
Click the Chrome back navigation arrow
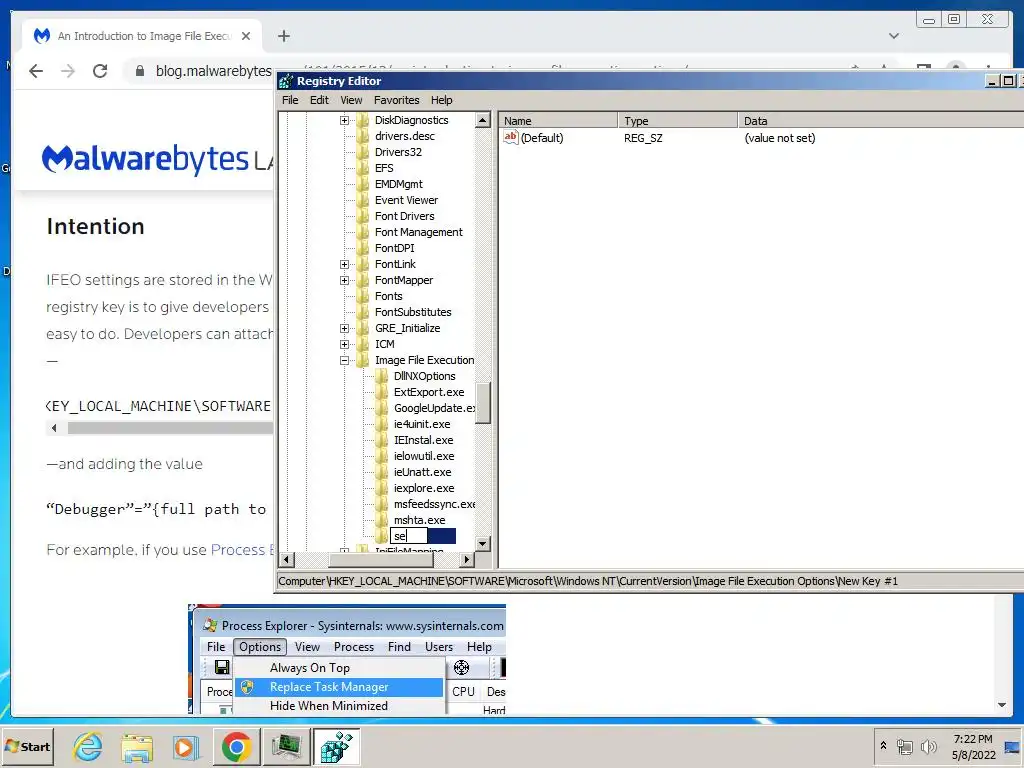[36, 71]
